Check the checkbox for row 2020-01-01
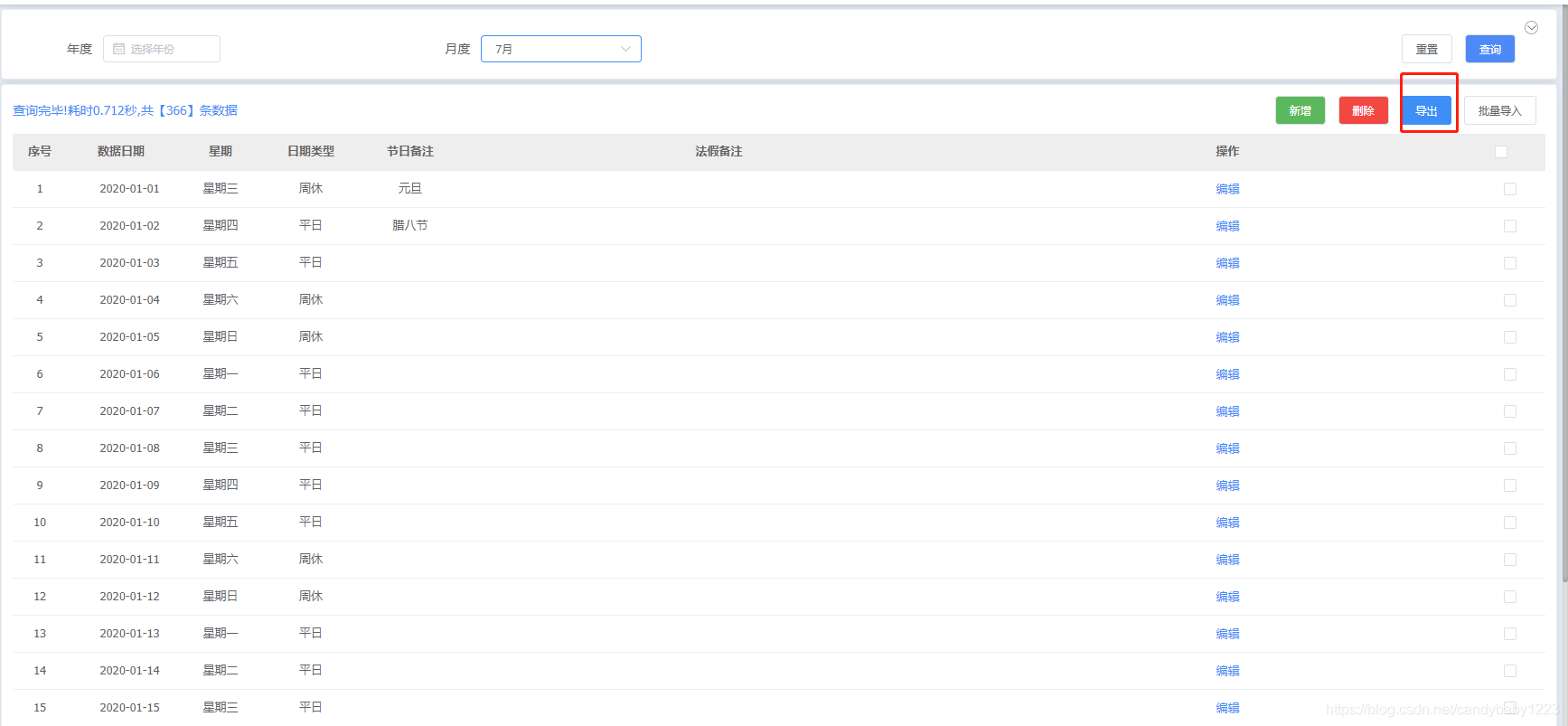 point(1509,189)
